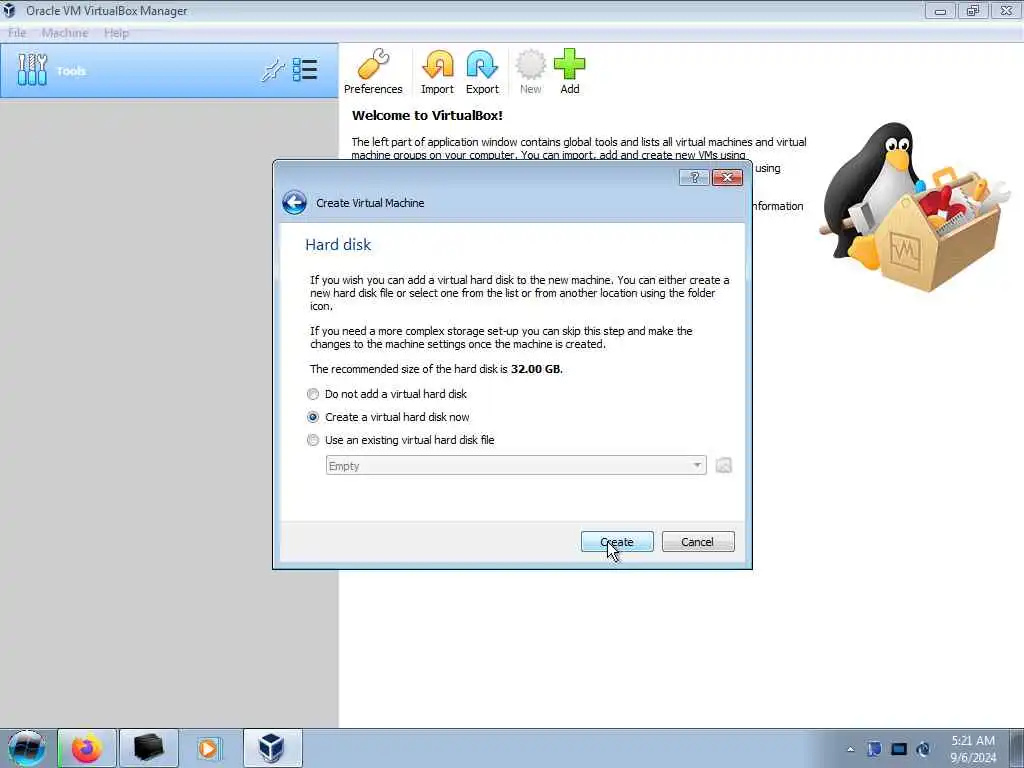Screen dimensions: 1024x768
Task: Open the Help menu
Action: coord(116,33)
